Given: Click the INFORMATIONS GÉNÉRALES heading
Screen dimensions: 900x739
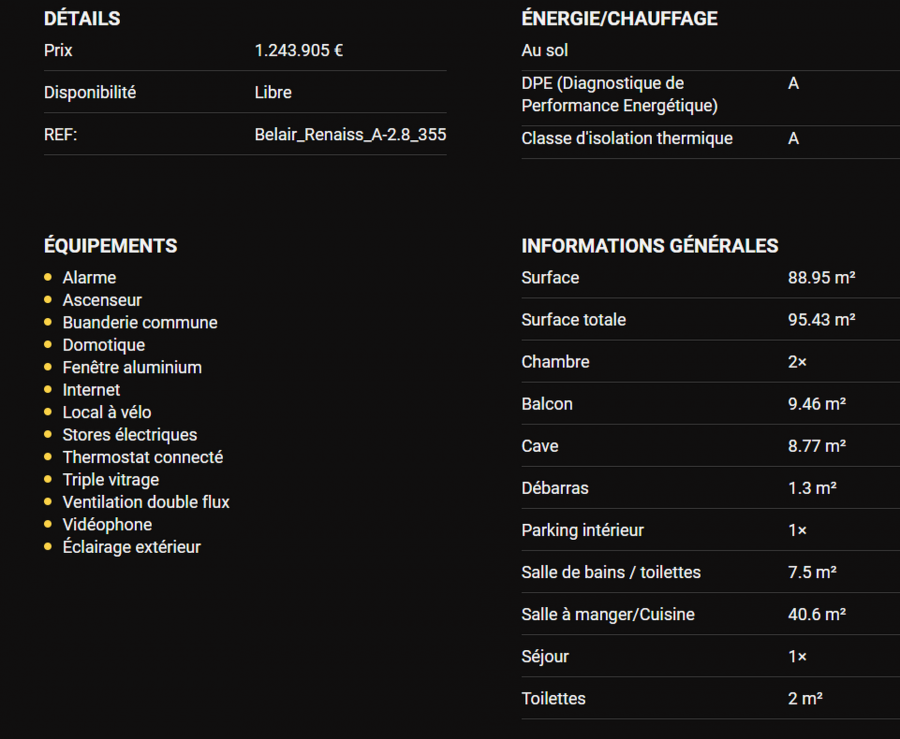Looking at the screenshot, I should pyautogui.click(x=649, y=245).
